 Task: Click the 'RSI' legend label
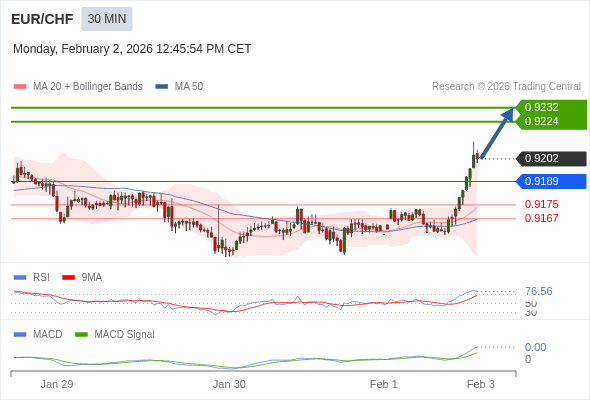pos(41,278)
